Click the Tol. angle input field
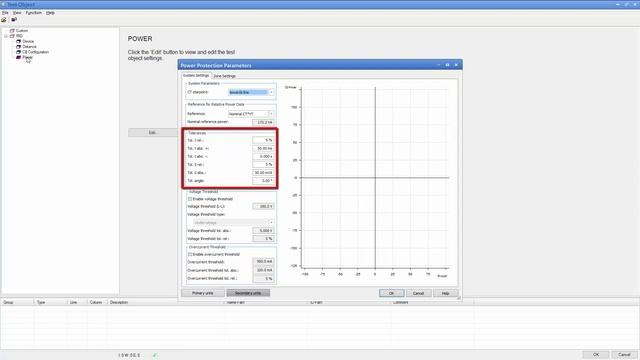 click(263, 180)
